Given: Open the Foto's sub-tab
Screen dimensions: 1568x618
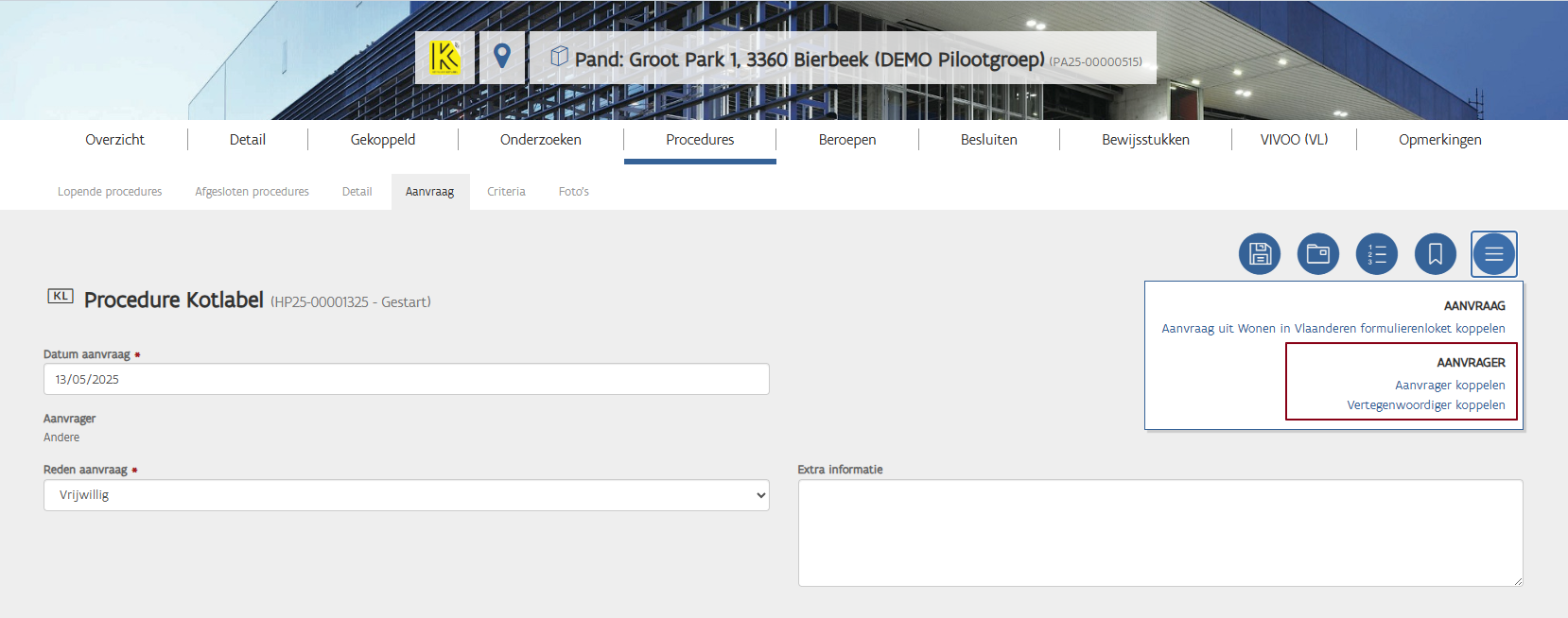Looking at the screenshot, I should [x=573, y=192].
